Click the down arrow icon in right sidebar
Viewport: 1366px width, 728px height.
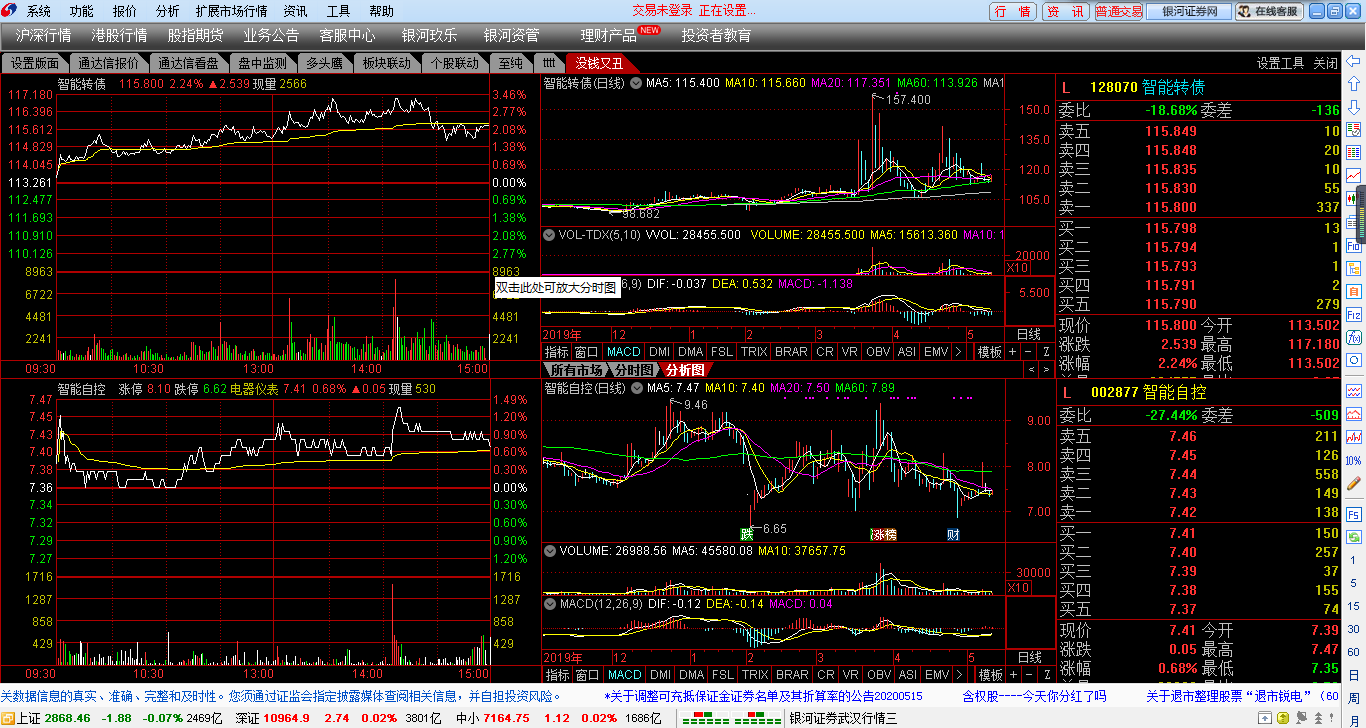point(1354,106)
